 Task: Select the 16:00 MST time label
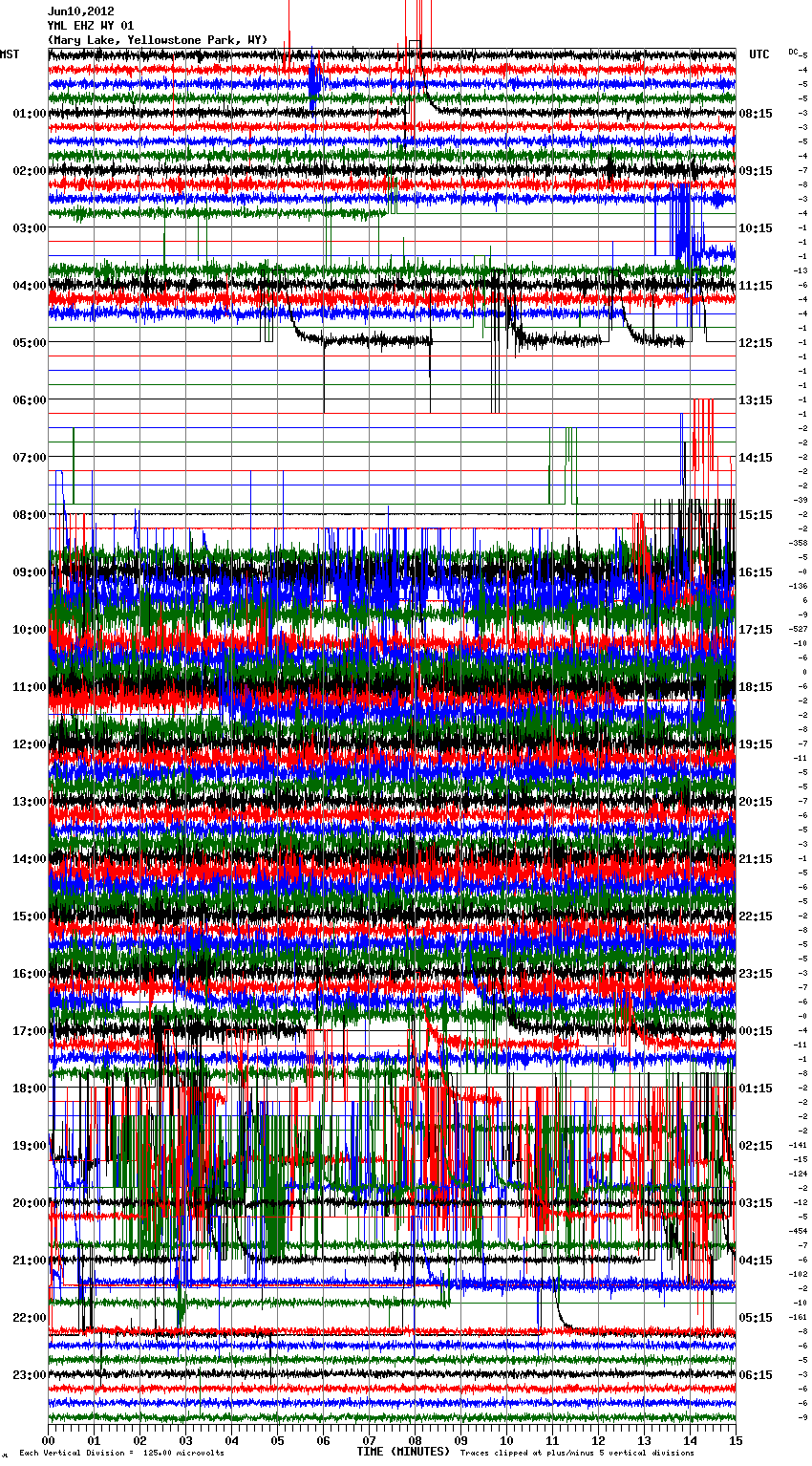(30, 974)
